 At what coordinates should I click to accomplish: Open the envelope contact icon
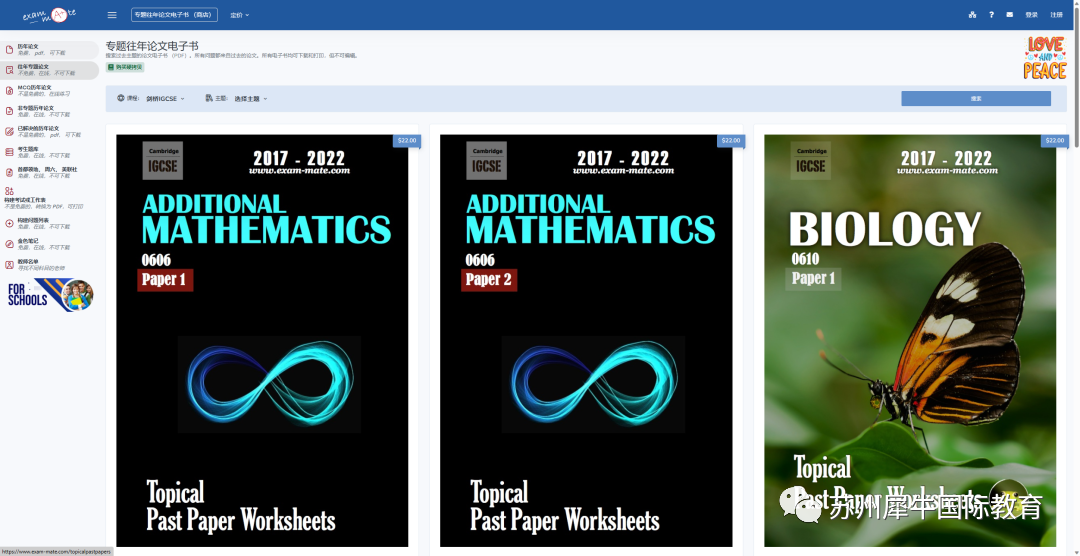1010,14
